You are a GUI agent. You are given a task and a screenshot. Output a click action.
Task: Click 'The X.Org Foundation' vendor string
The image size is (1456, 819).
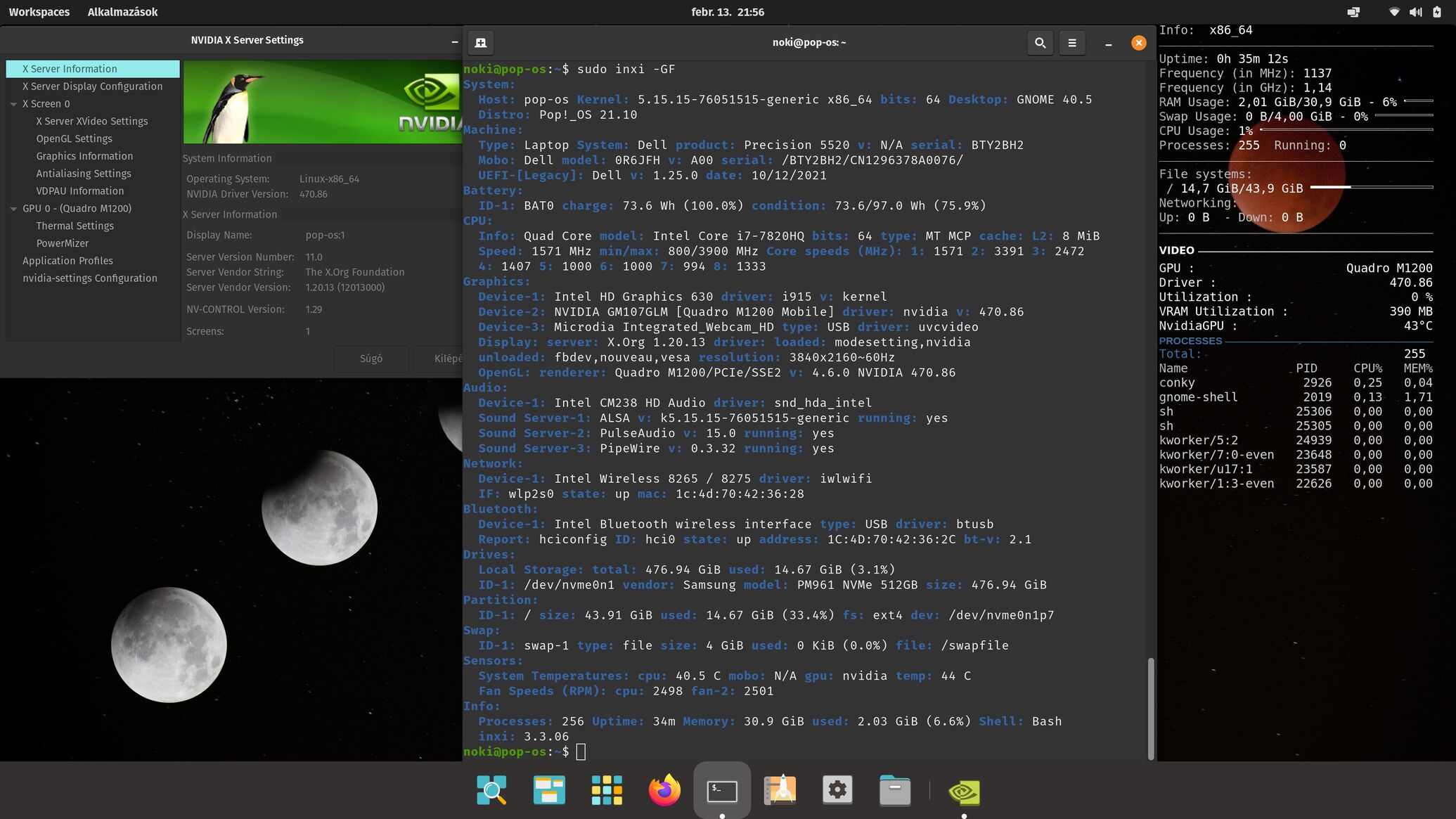(x=355, y=272)
